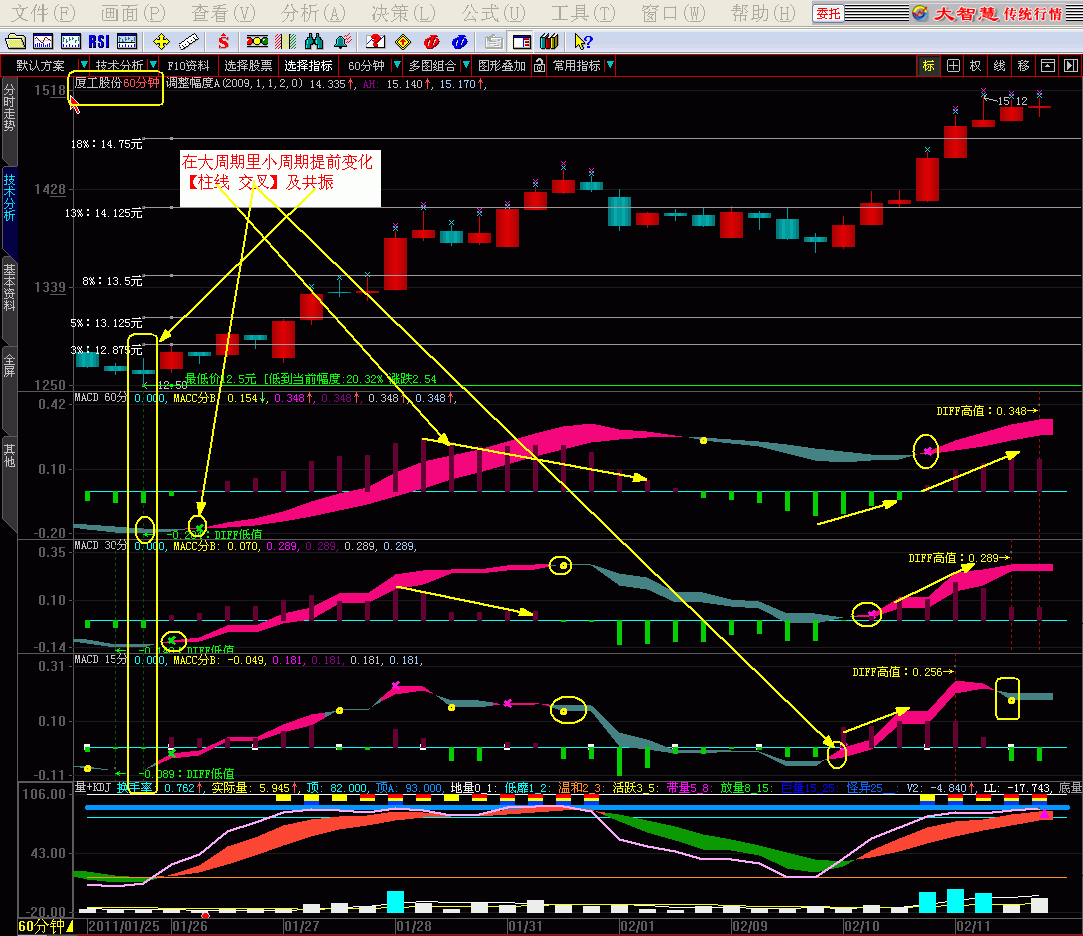
Task: Click the 委托 order button
Action: click(827, 13)
